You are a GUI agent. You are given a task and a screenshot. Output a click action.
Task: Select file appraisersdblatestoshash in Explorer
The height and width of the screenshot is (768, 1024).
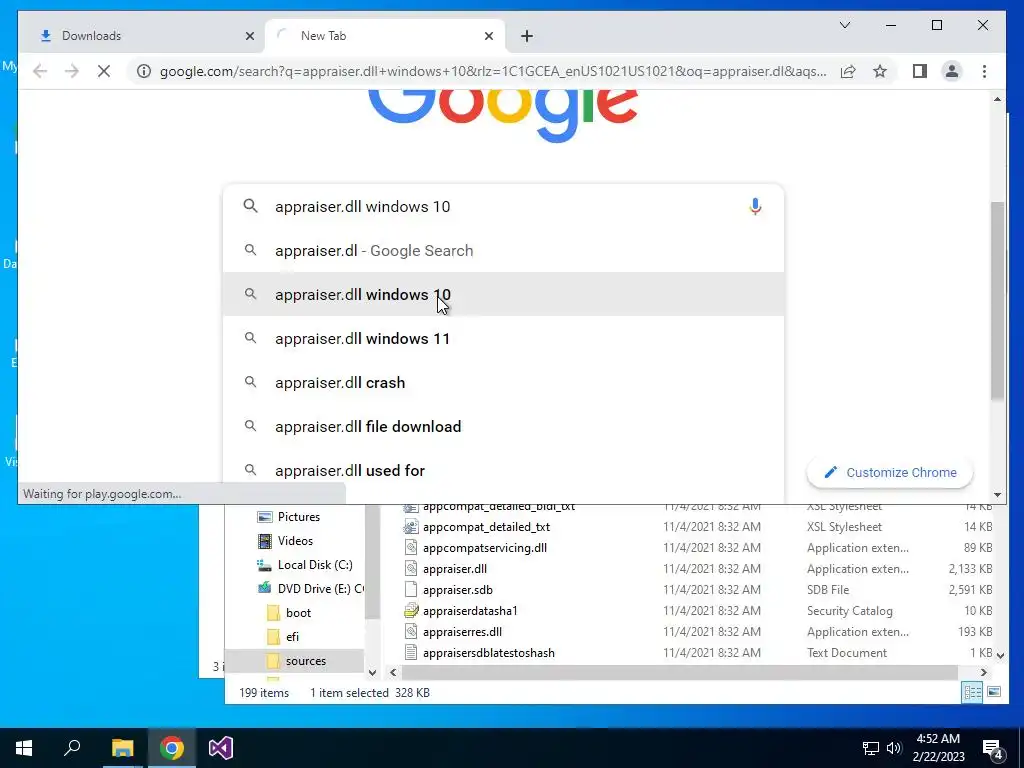tap(488, 652)
